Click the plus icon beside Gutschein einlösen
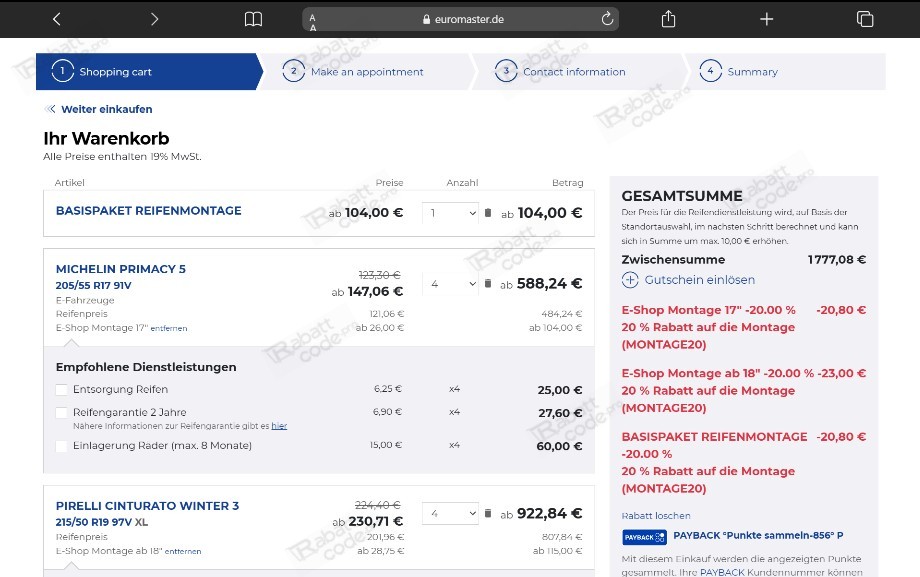 click(630, 280)
